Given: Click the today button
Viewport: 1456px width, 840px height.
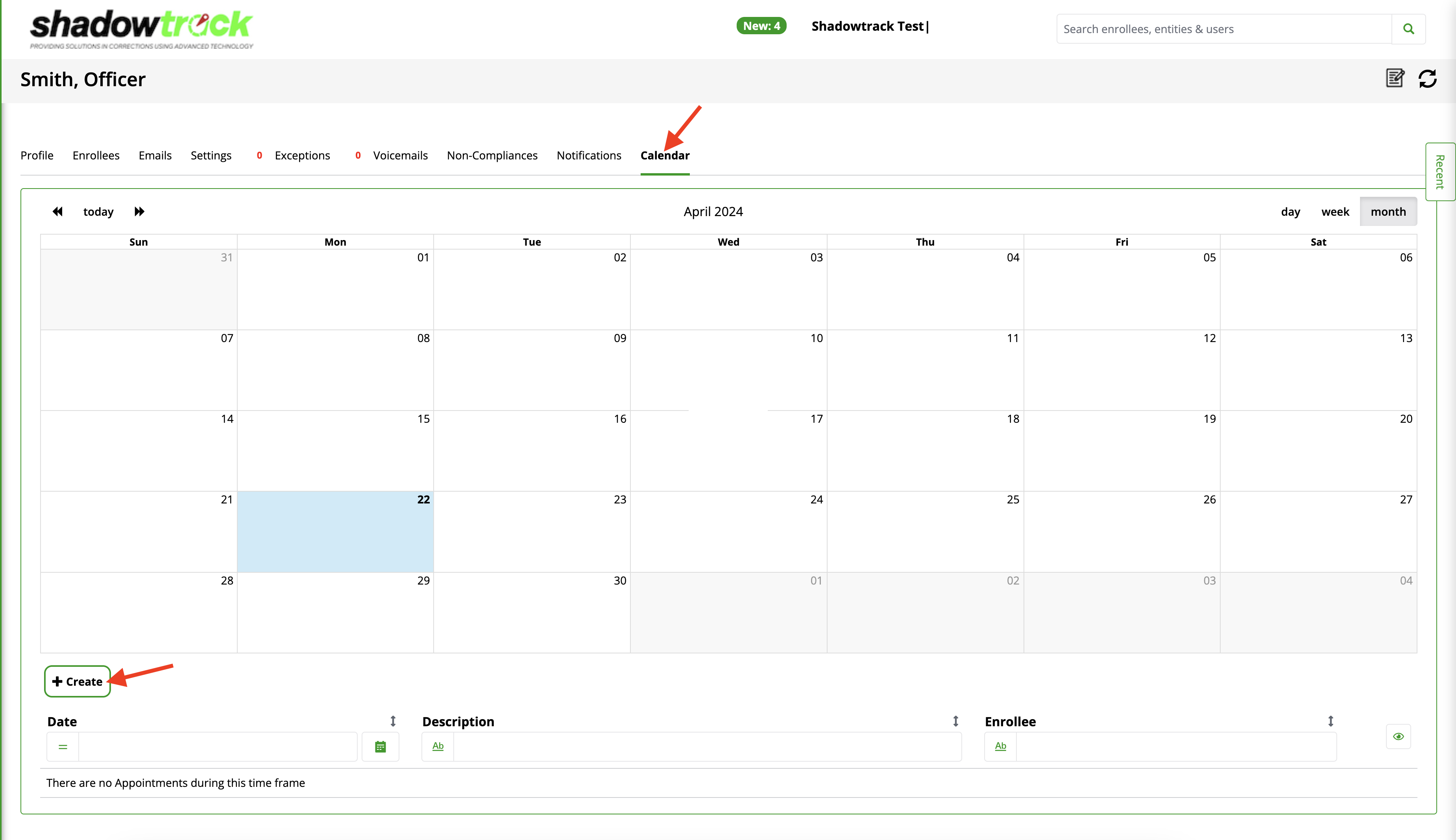Looking at the screenshot, I should (x=98, y=212).
